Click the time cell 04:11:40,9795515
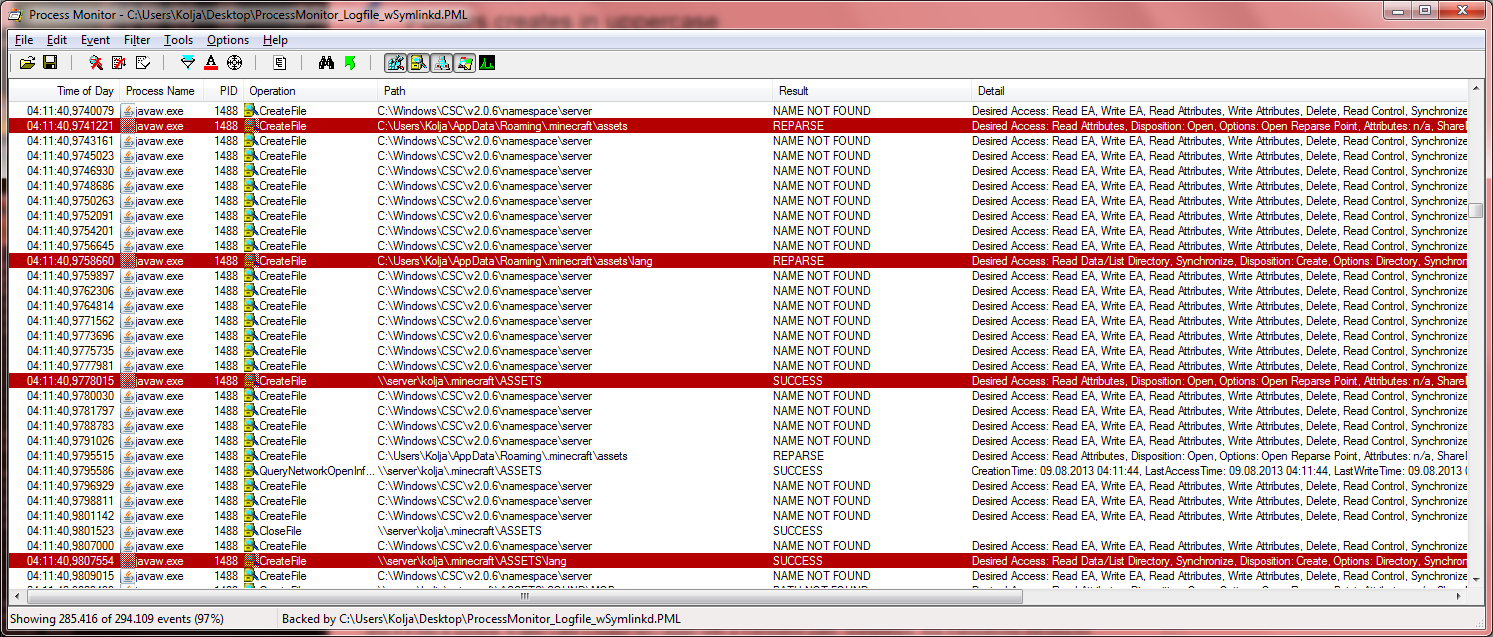This screenshot has height=637, width=1493. click(70, 455)
